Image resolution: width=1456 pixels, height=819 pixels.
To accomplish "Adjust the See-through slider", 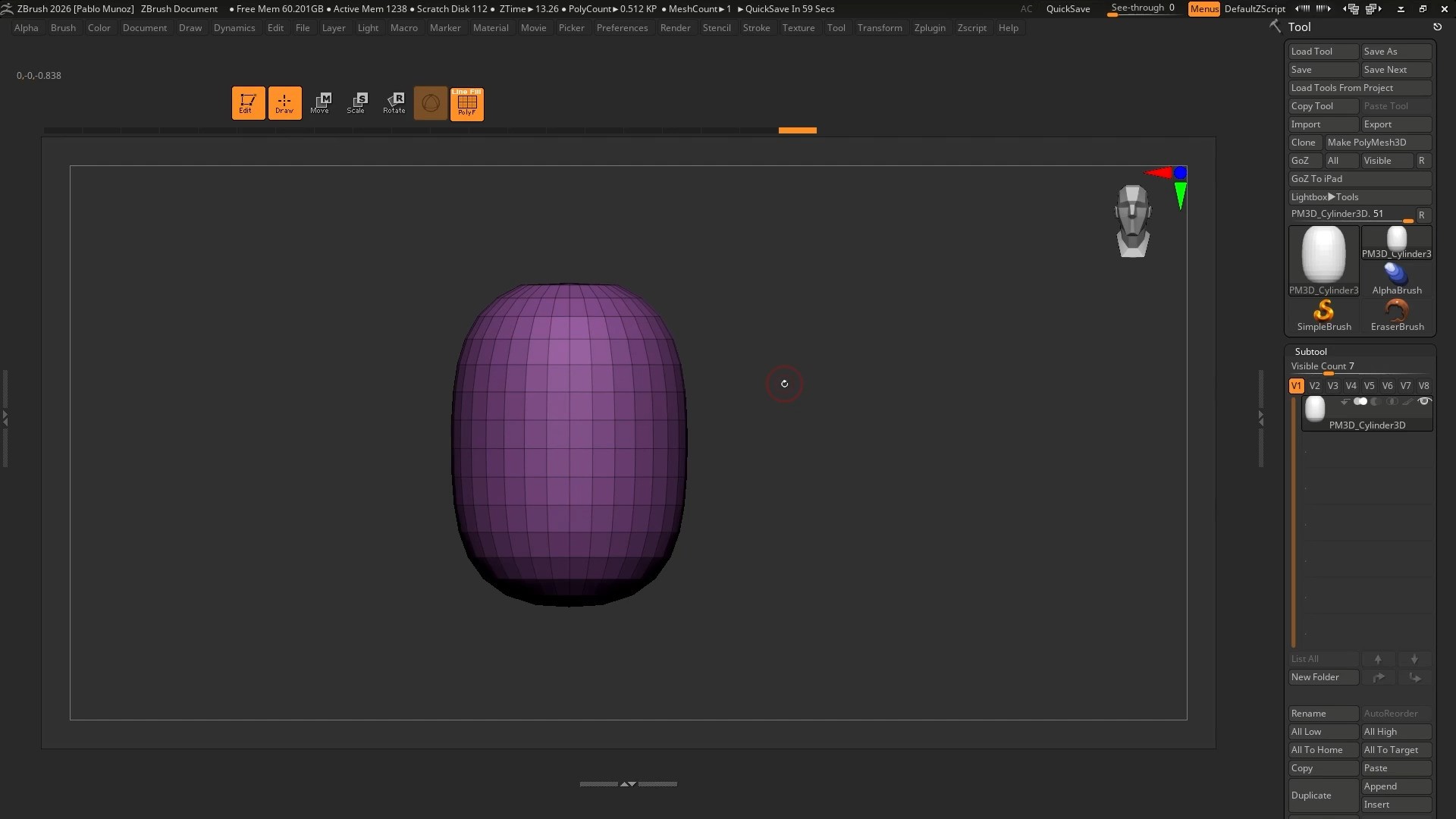I will click(1142, 8).
